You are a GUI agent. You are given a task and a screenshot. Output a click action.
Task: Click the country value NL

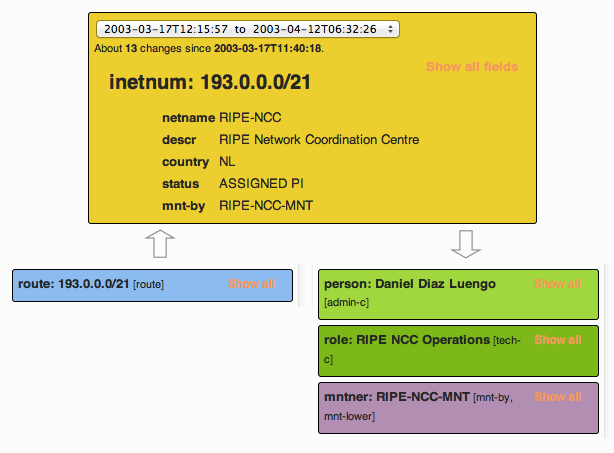[x=227, y=162]
